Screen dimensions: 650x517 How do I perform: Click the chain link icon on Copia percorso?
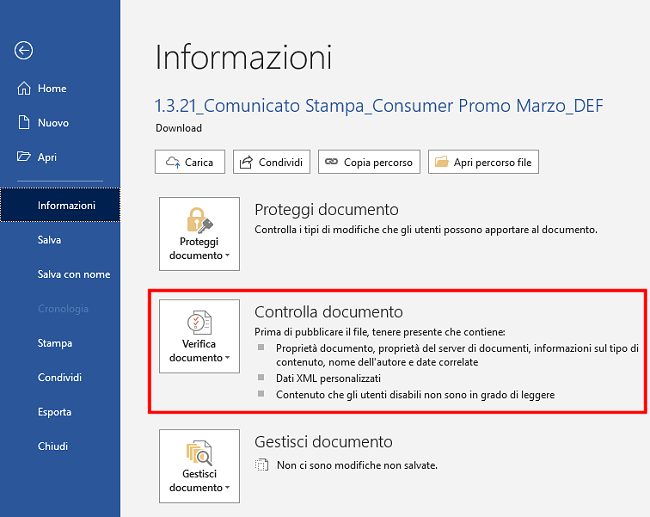click(x=331, y=161)
